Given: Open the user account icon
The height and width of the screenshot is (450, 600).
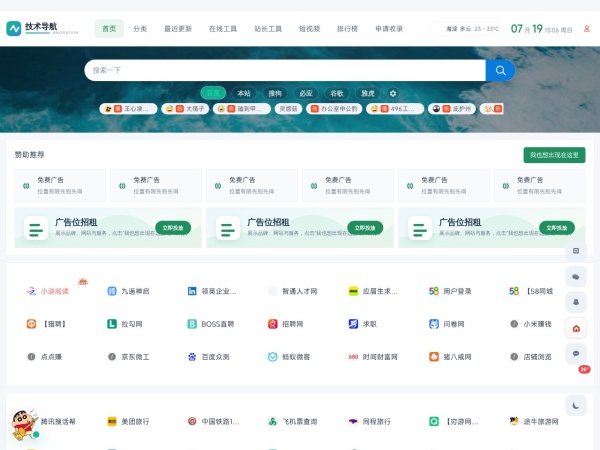Looking at the screenshot, I should tap(587, 29).
